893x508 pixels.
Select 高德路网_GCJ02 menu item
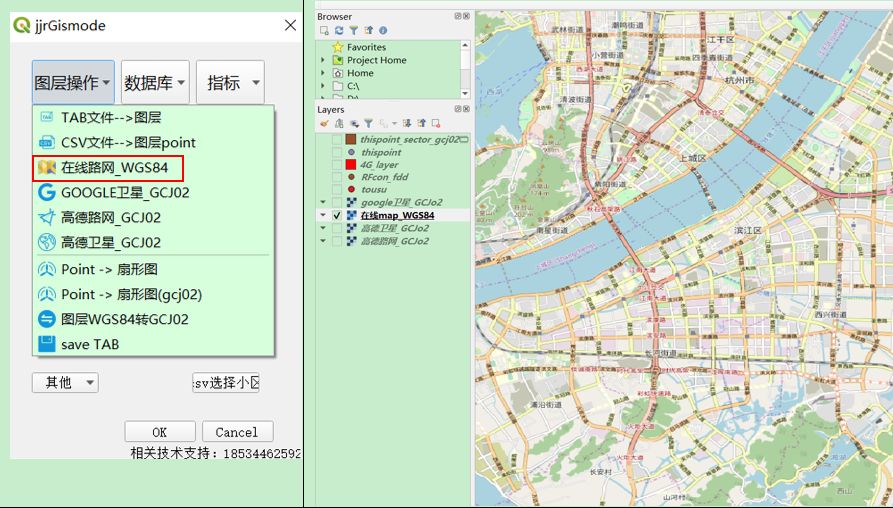153,218
